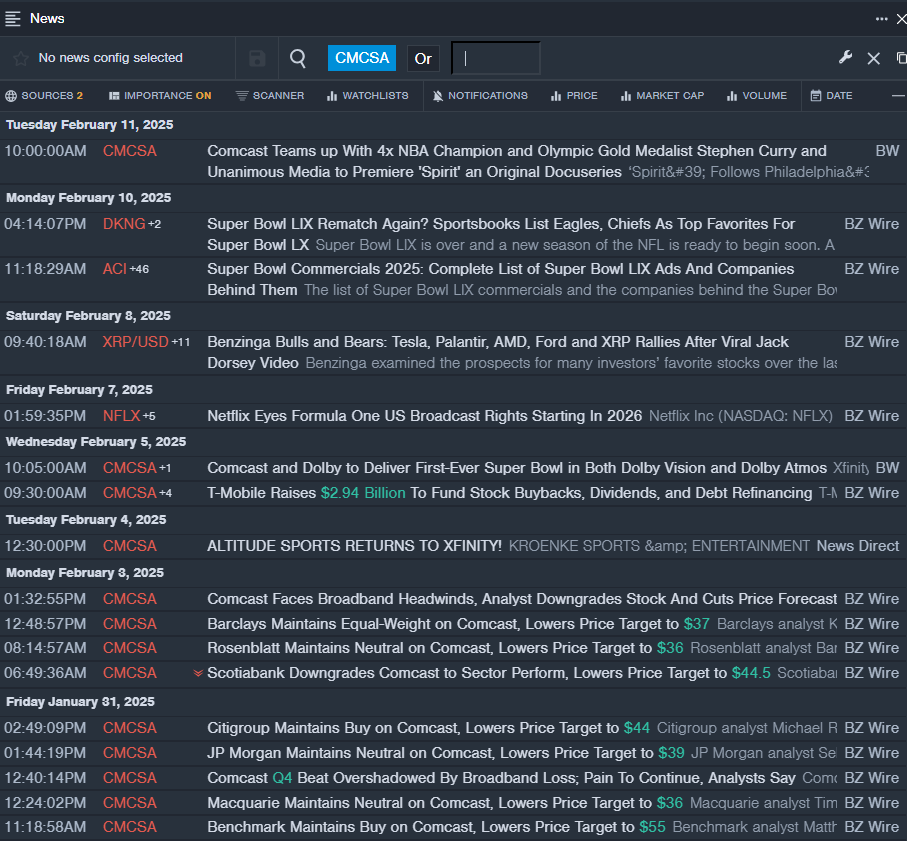
Task: Open T-Mobile Raises $2.94 Billion headline
Action: (510, 493)
